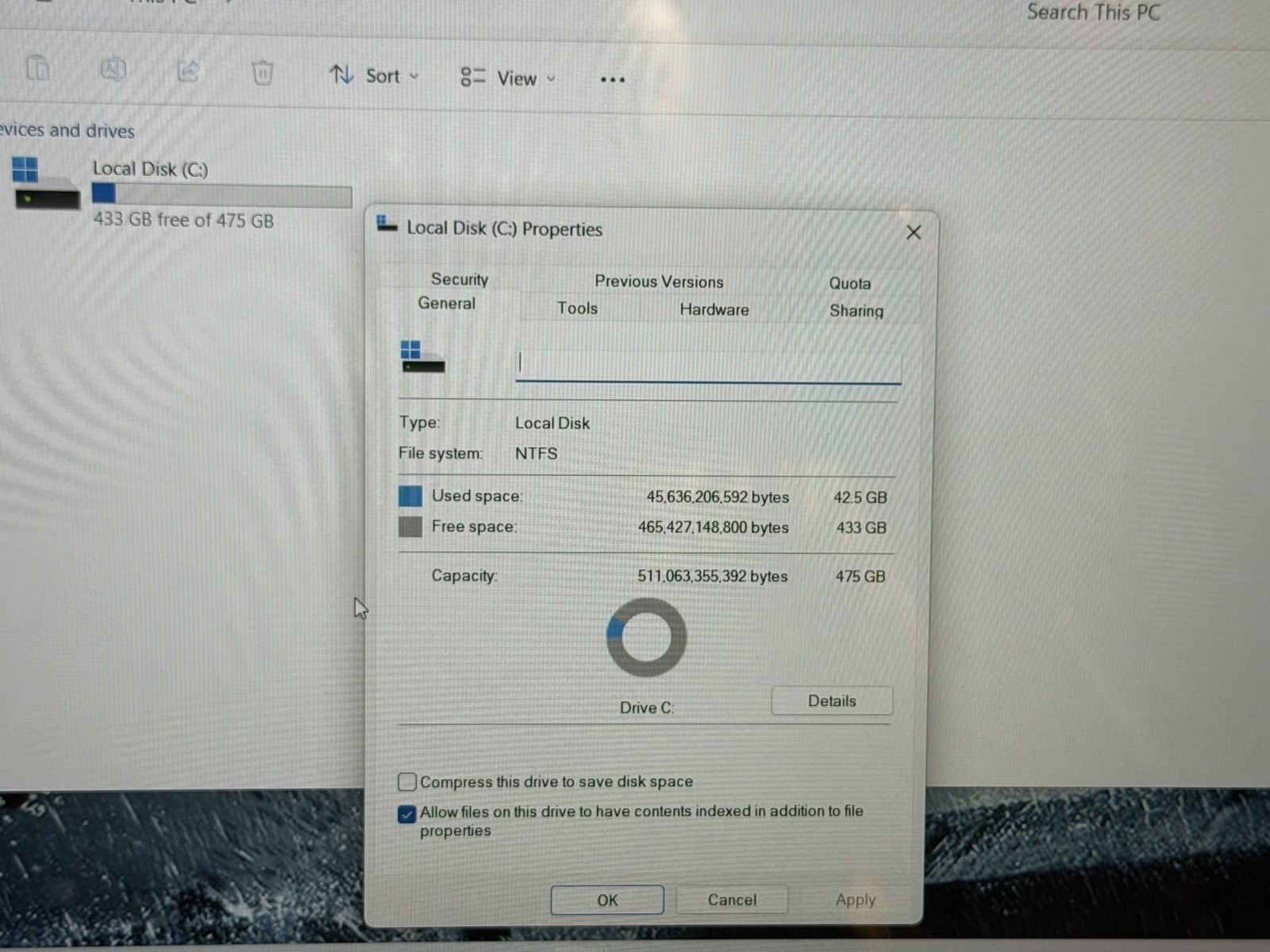This screenshot has height=952, width=1270.
Task: Click the drive label text field
Action: click(x=708, y=365)
